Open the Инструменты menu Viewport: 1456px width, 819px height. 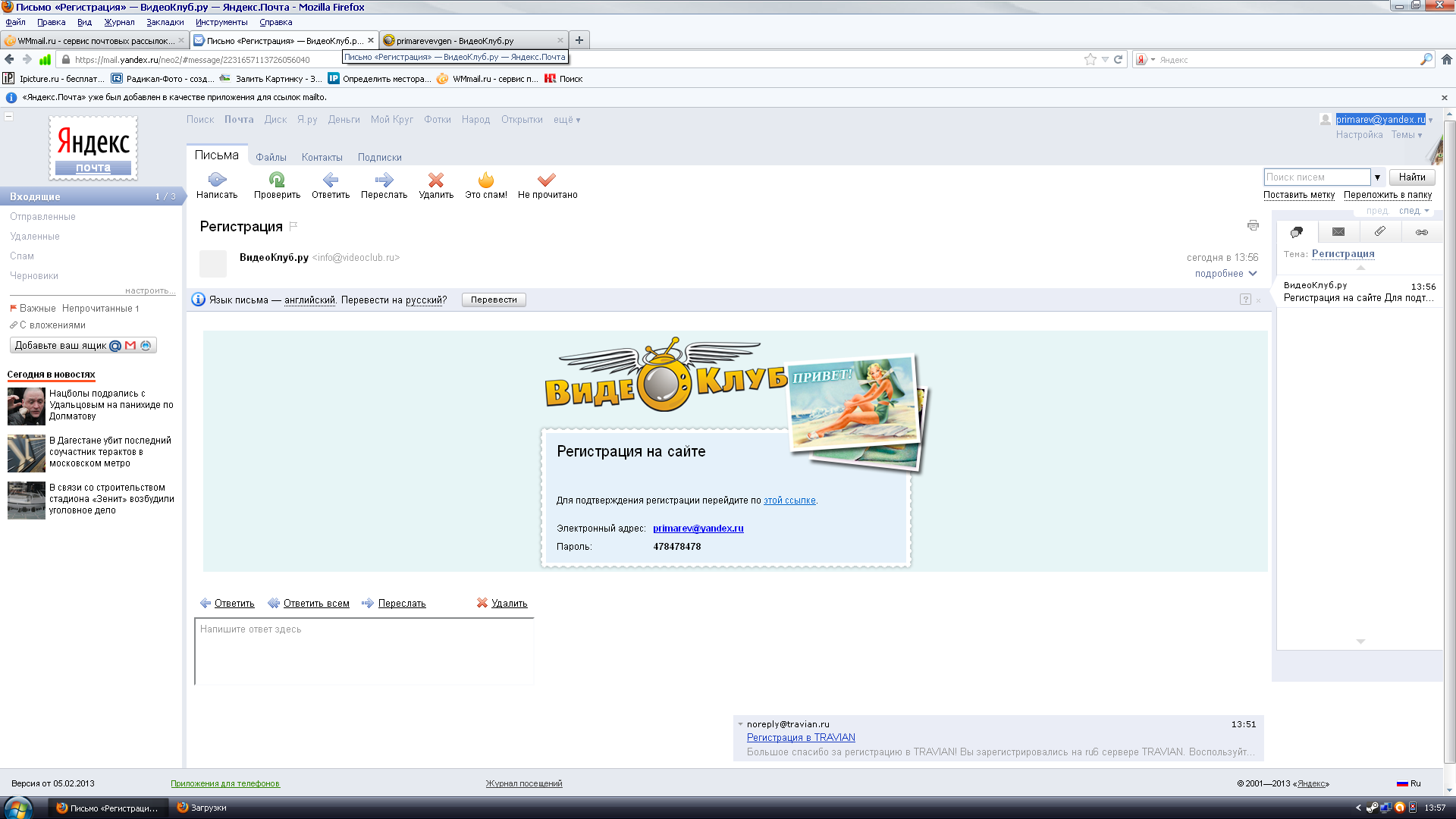tap(221, 22)
